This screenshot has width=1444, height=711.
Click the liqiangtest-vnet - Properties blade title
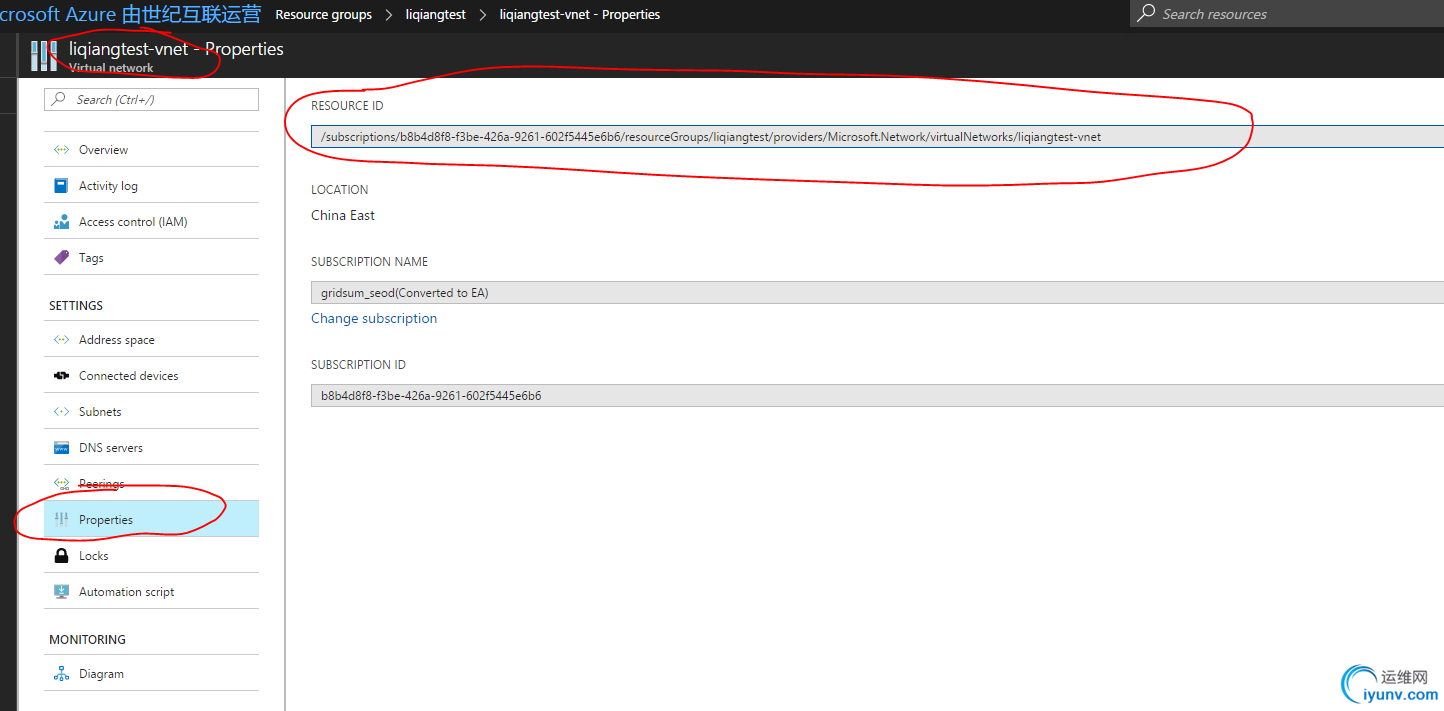pos(176,49)
